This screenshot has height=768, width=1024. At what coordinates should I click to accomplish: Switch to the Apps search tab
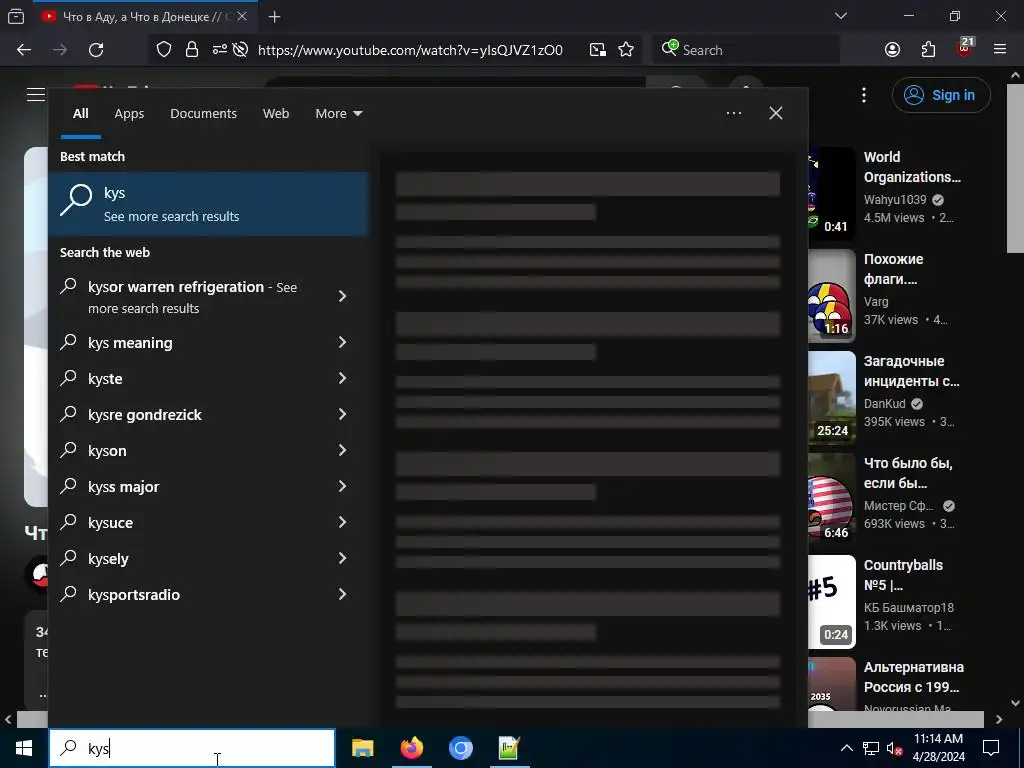click(x=129, y=114)
